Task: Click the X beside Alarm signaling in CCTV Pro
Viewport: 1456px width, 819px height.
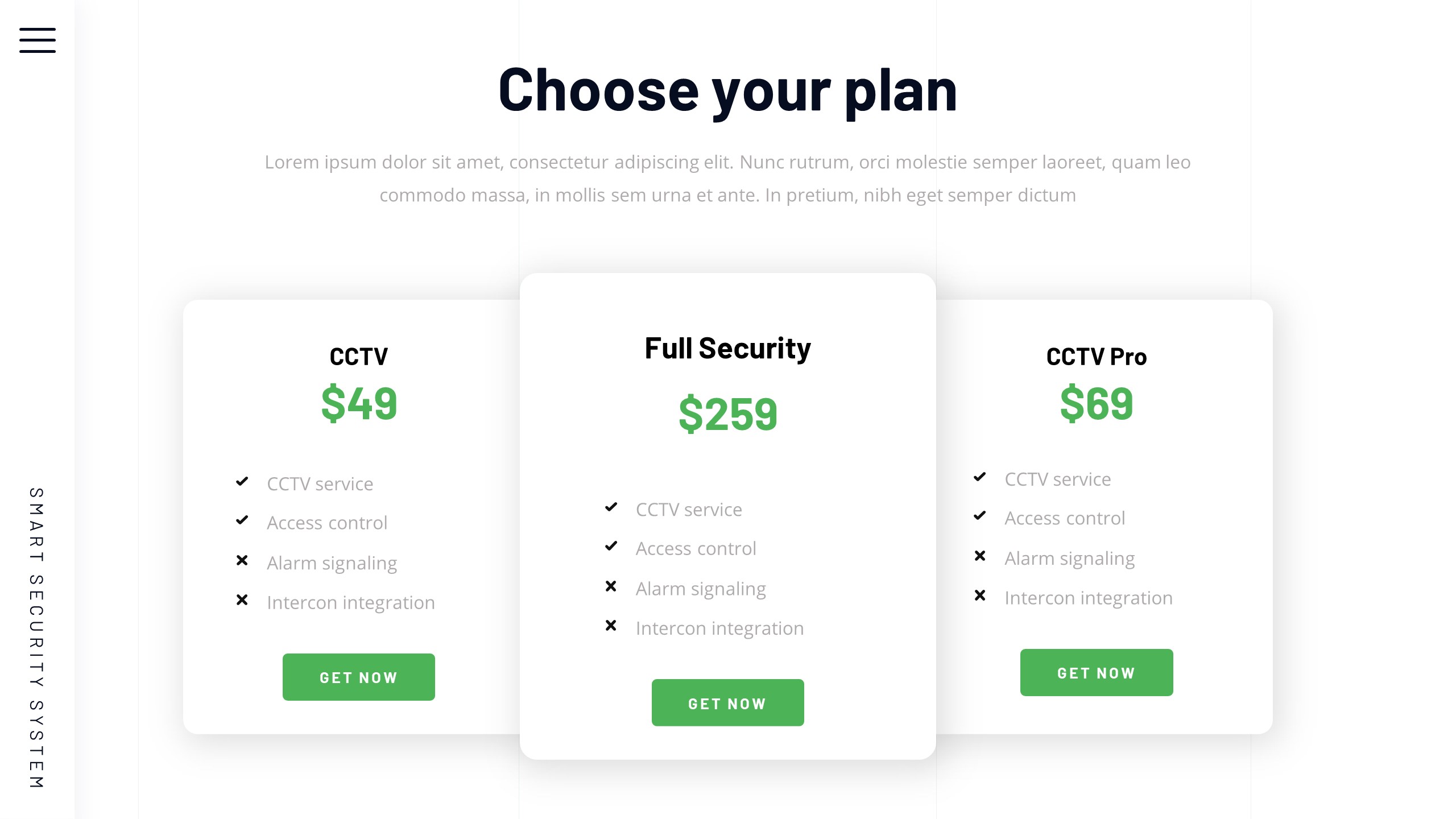Action: pyautogui.click(x=980, y=556)
